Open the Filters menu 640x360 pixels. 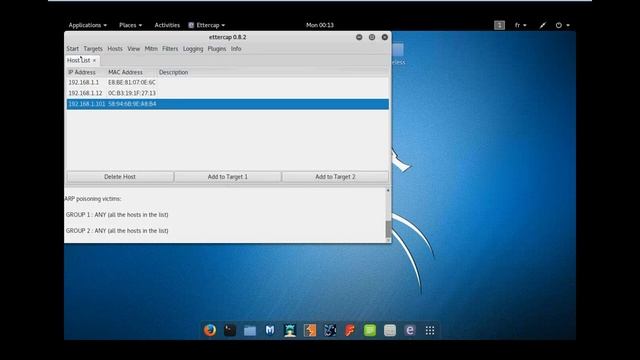170,49
